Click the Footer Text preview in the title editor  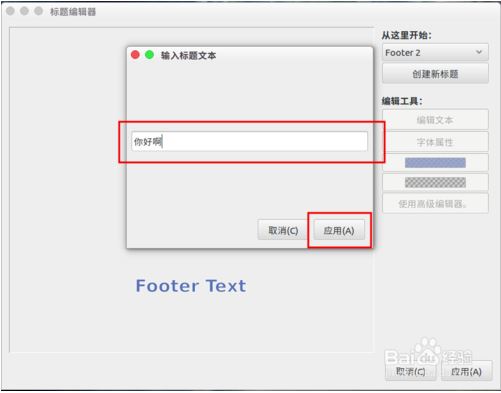tap(191, 286)
